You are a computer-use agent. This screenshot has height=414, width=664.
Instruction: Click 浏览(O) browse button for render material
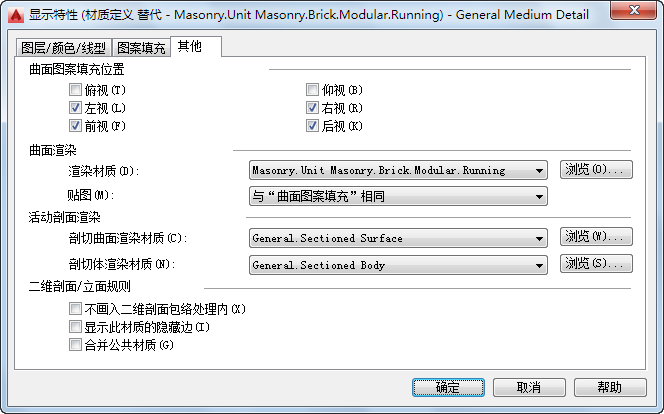pyautogui.click(x=596, y=169)
